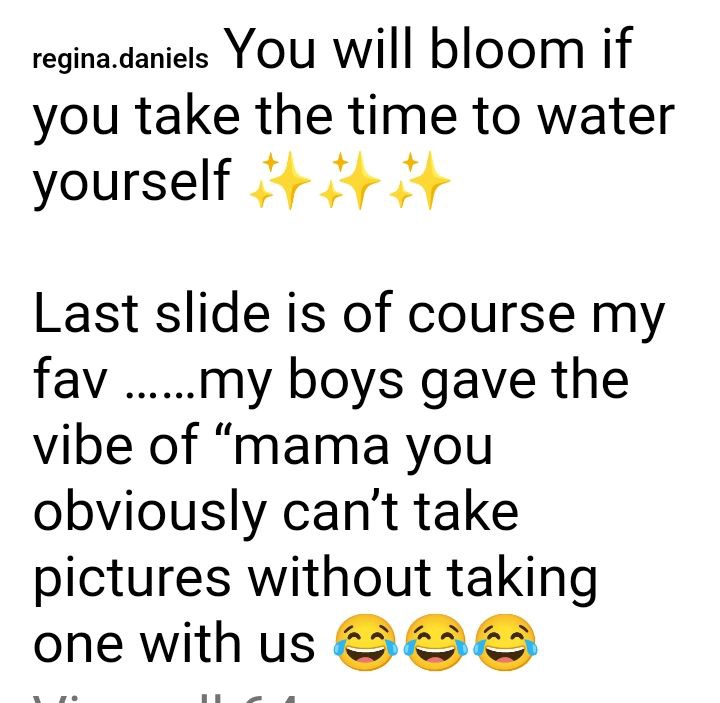Click the last laughing-crying emoji
This screenshot has height=703, width=720.
506,642
